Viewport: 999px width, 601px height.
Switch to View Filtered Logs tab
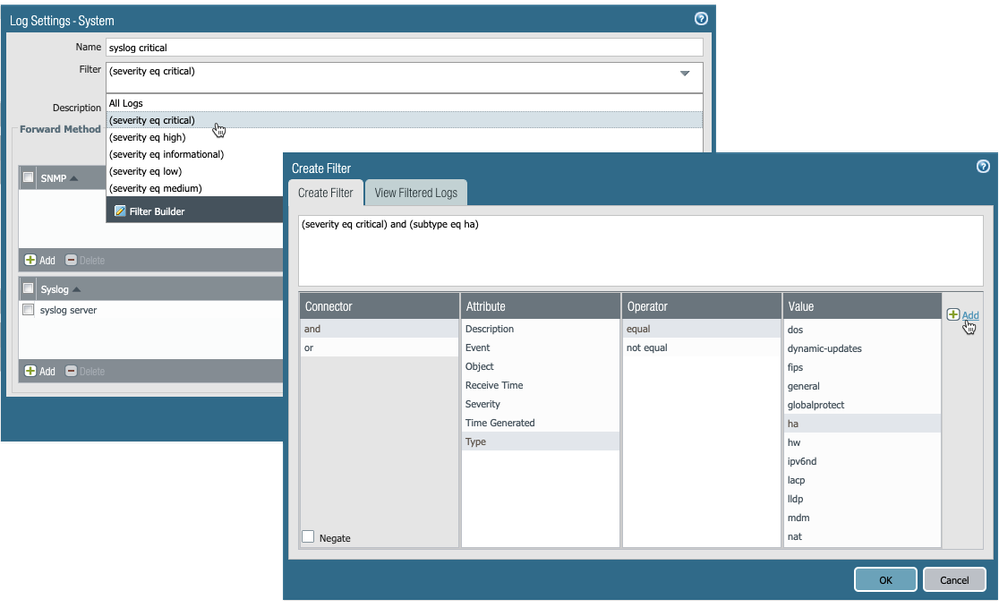(x=416, y=192)
